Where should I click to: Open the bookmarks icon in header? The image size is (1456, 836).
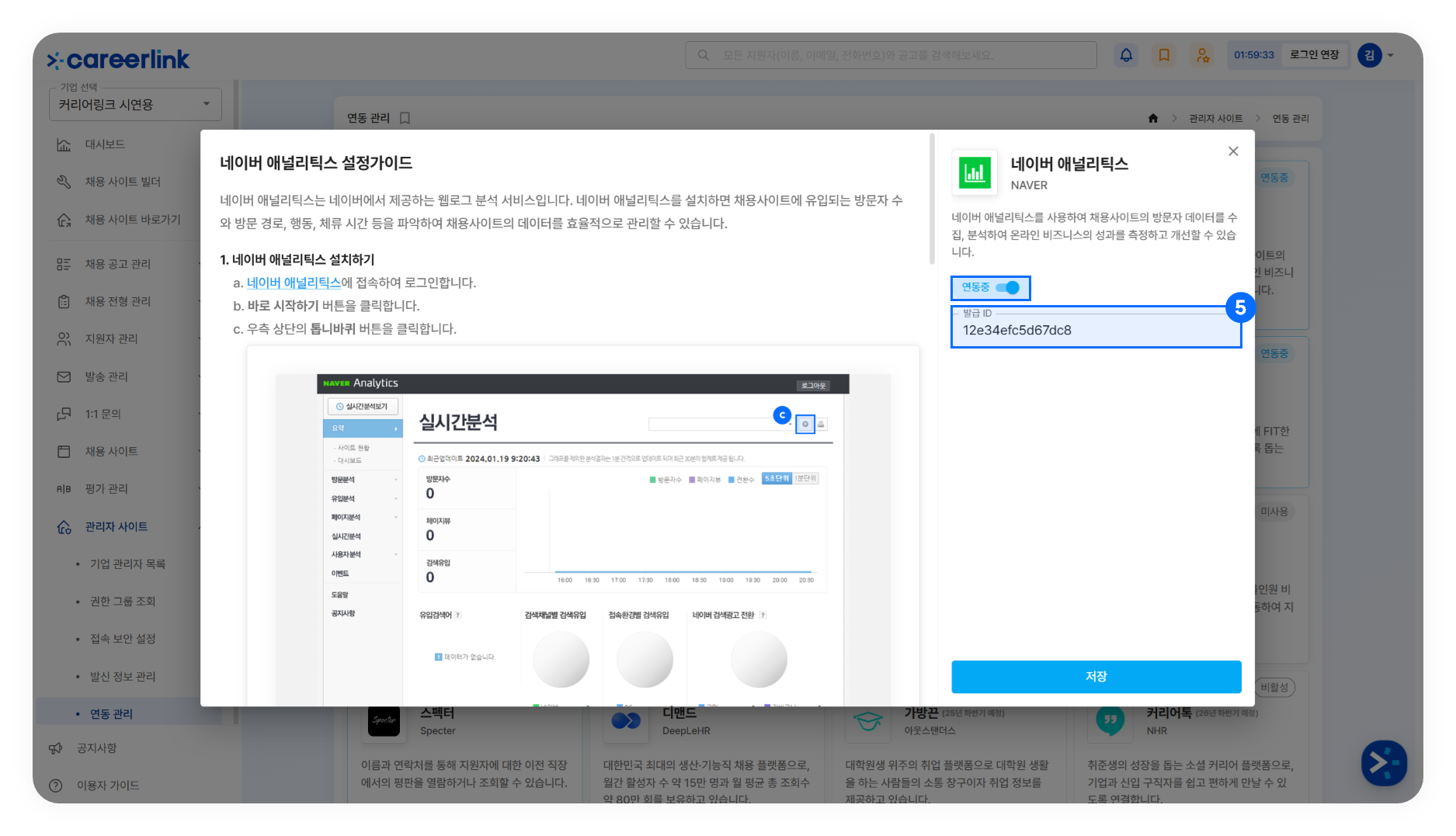[x=1164, y=55]
